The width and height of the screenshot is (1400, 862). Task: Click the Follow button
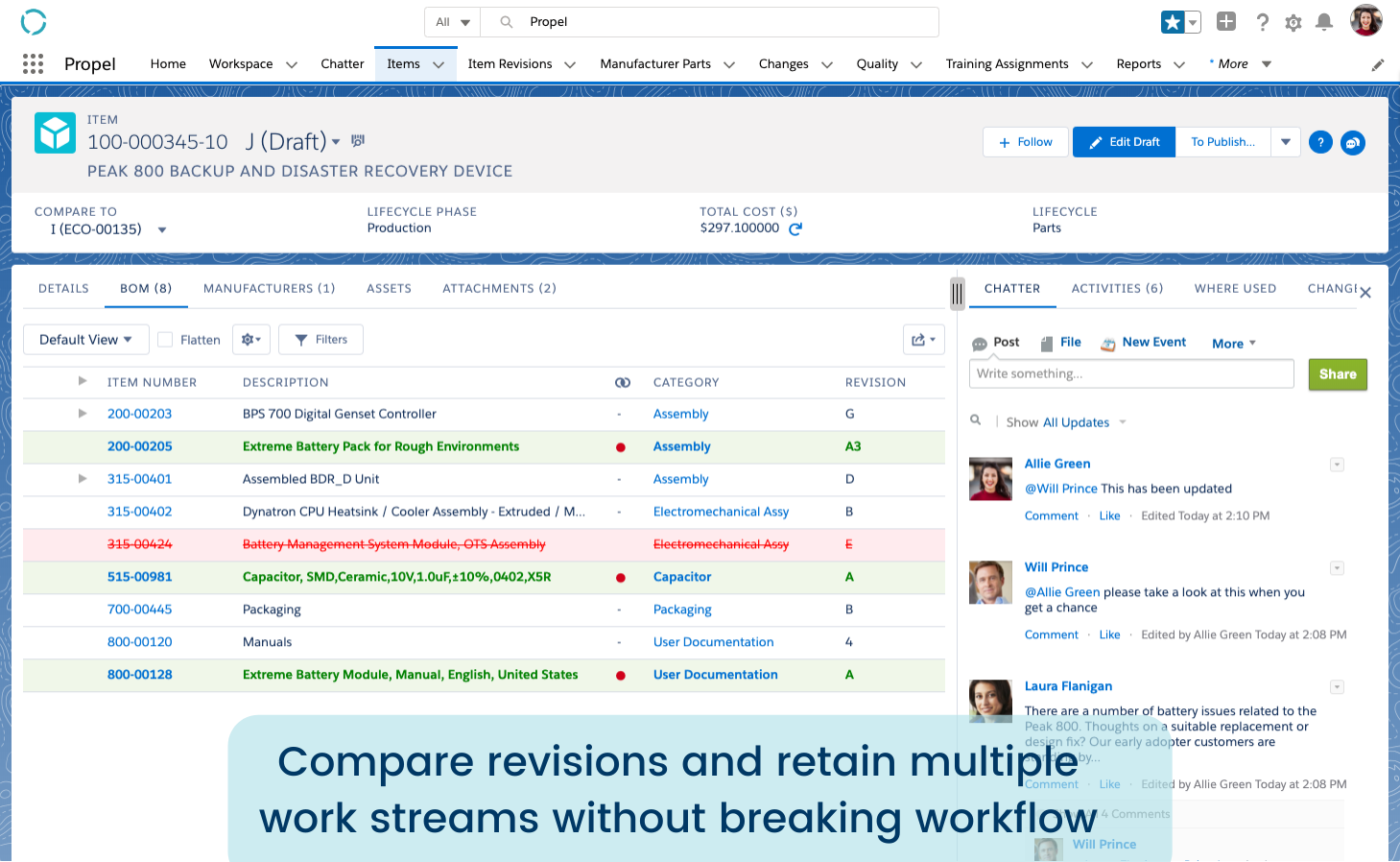tap(1027, 142)
